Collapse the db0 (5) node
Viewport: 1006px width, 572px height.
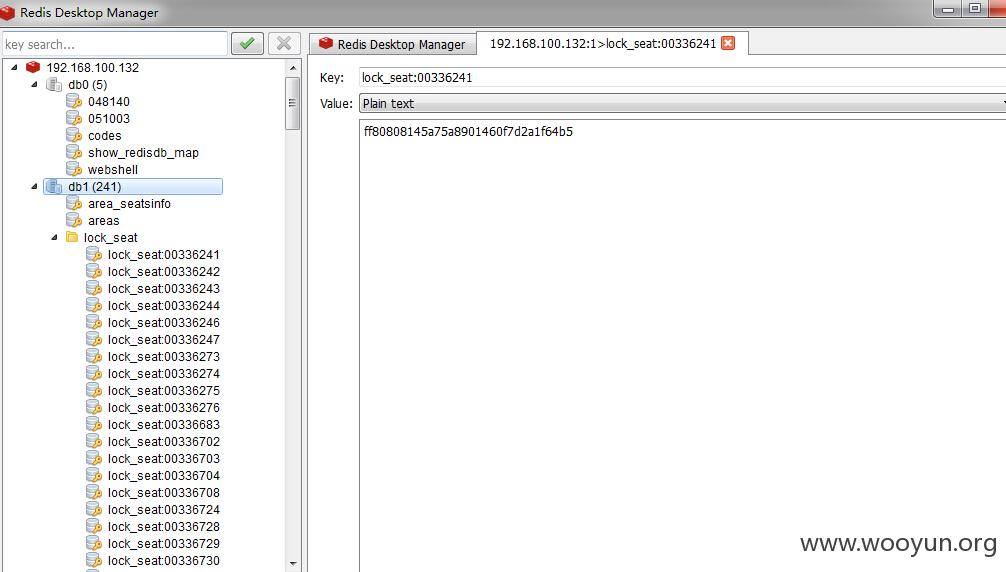tap(34, 85)
